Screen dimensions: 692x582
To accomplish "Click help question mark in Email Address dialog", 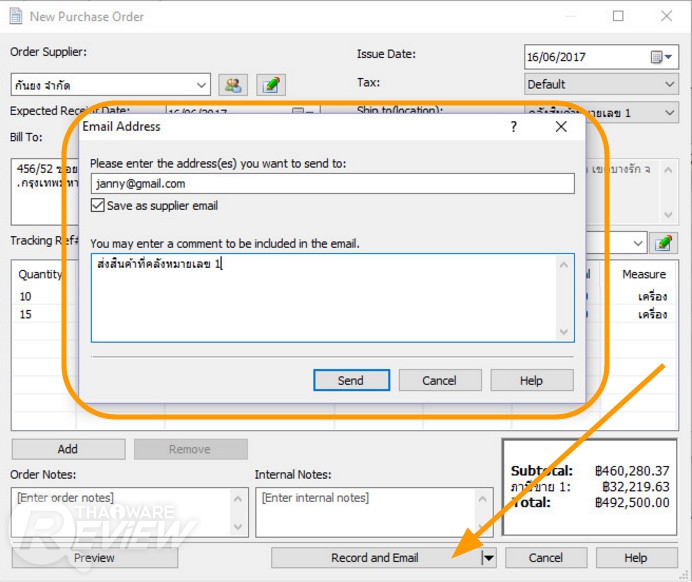I will (x=513, y=127).
